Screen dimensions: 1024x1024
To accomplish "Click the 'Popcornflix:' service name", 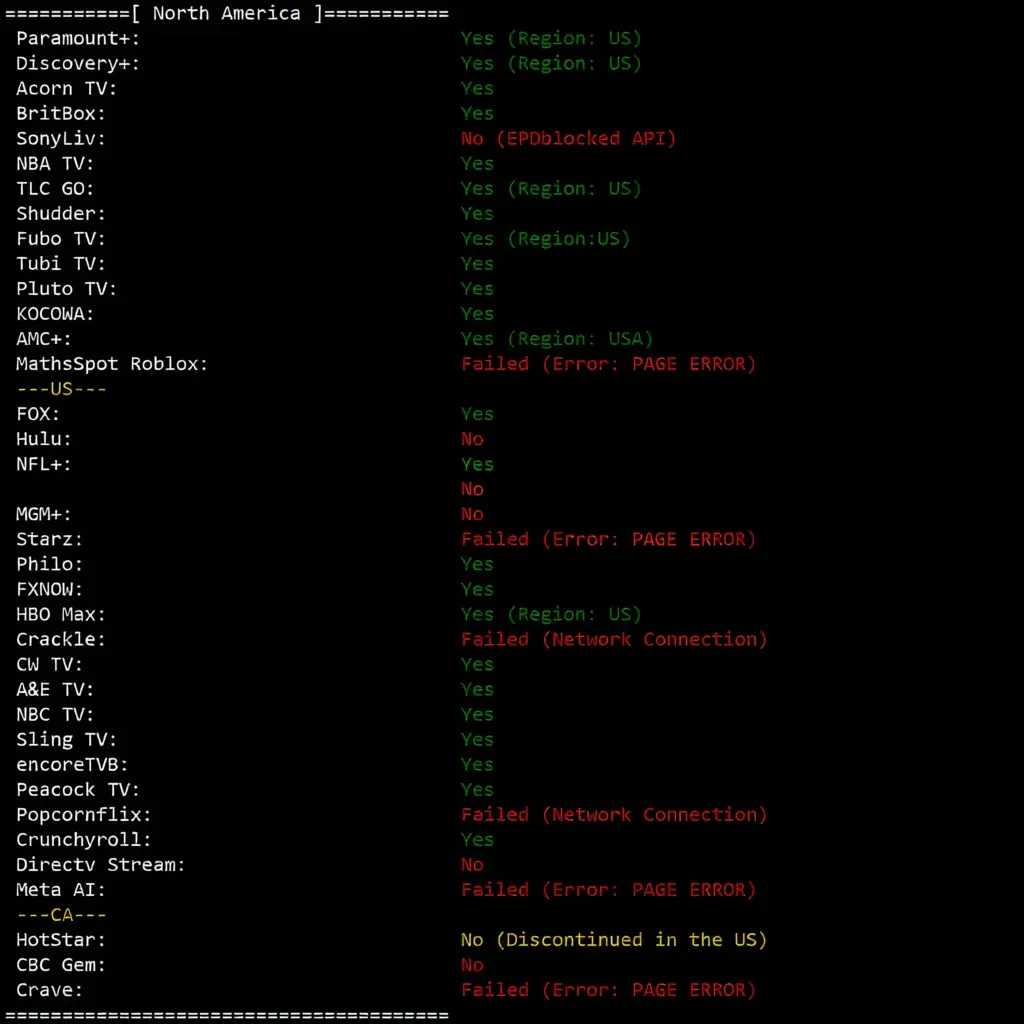I will click(84, 815).
